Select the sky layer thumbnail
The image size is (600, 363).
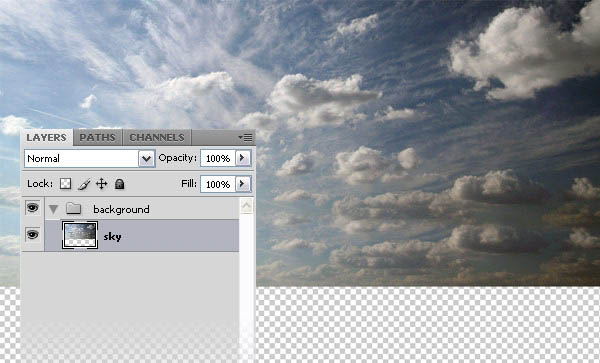click(x=80, y=235)
